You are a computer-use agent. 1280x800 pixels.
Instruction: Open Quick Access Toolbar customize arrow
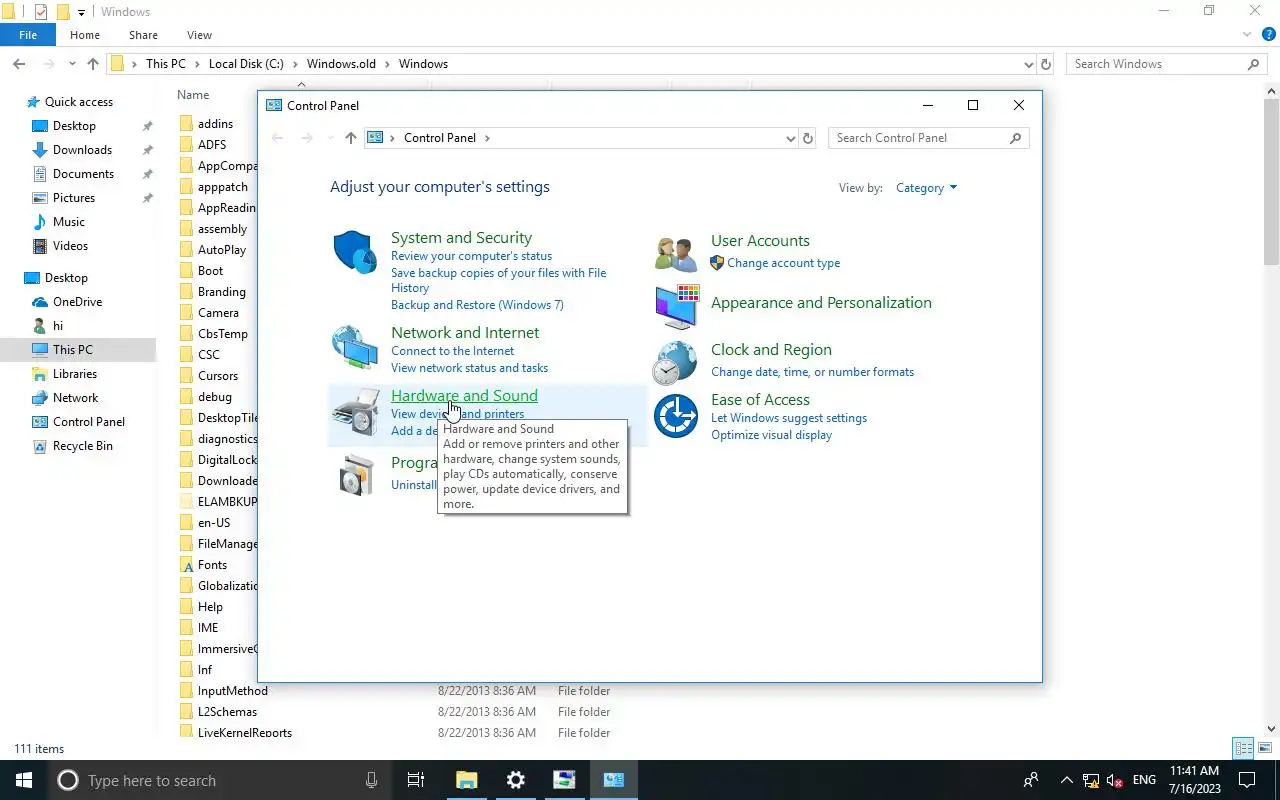coord(82,12)
